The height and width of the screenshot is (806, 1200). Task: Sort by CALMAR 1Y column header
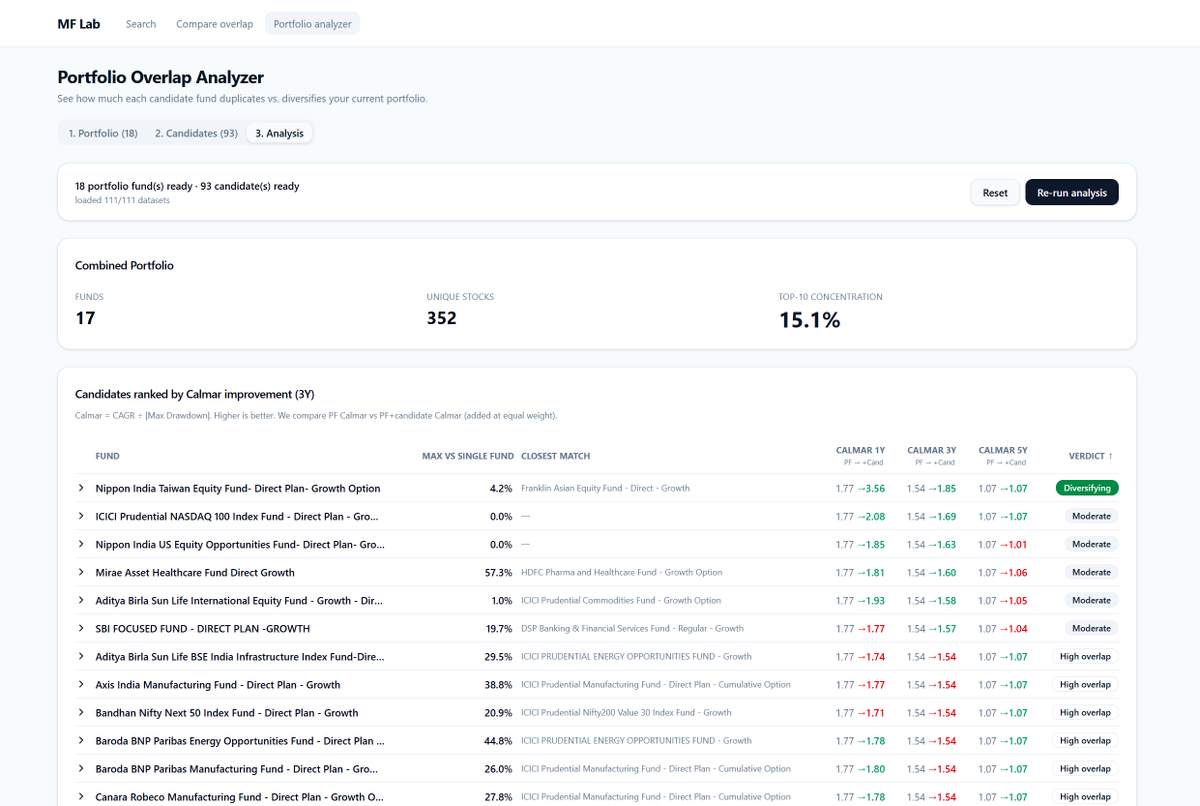point(860,455)
